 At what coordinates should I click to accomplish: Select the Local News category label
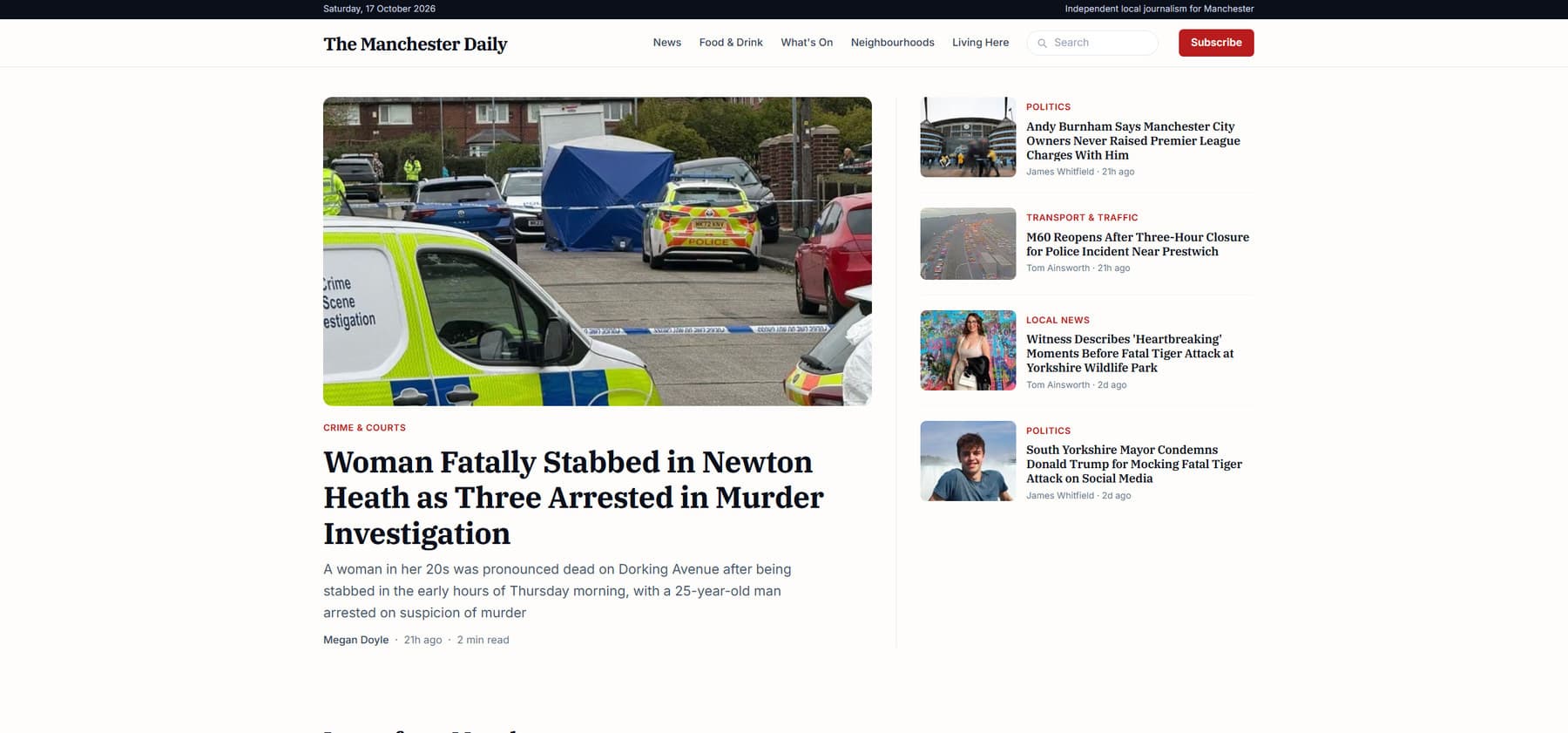point(1058,321)
